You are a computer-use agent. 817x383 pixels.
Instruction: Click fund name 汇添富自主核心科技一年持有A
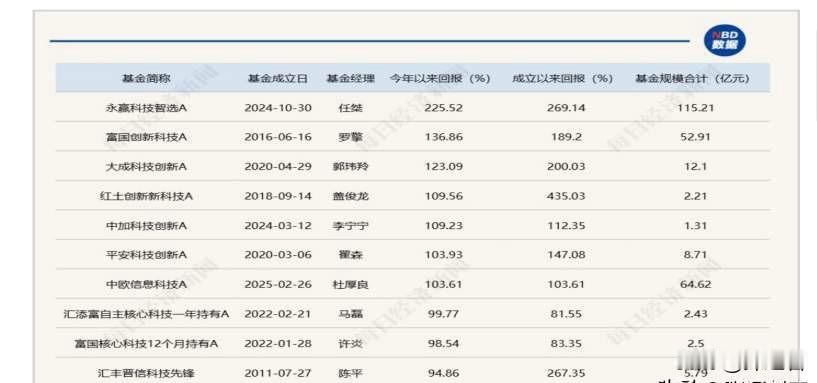click(146, 314)
